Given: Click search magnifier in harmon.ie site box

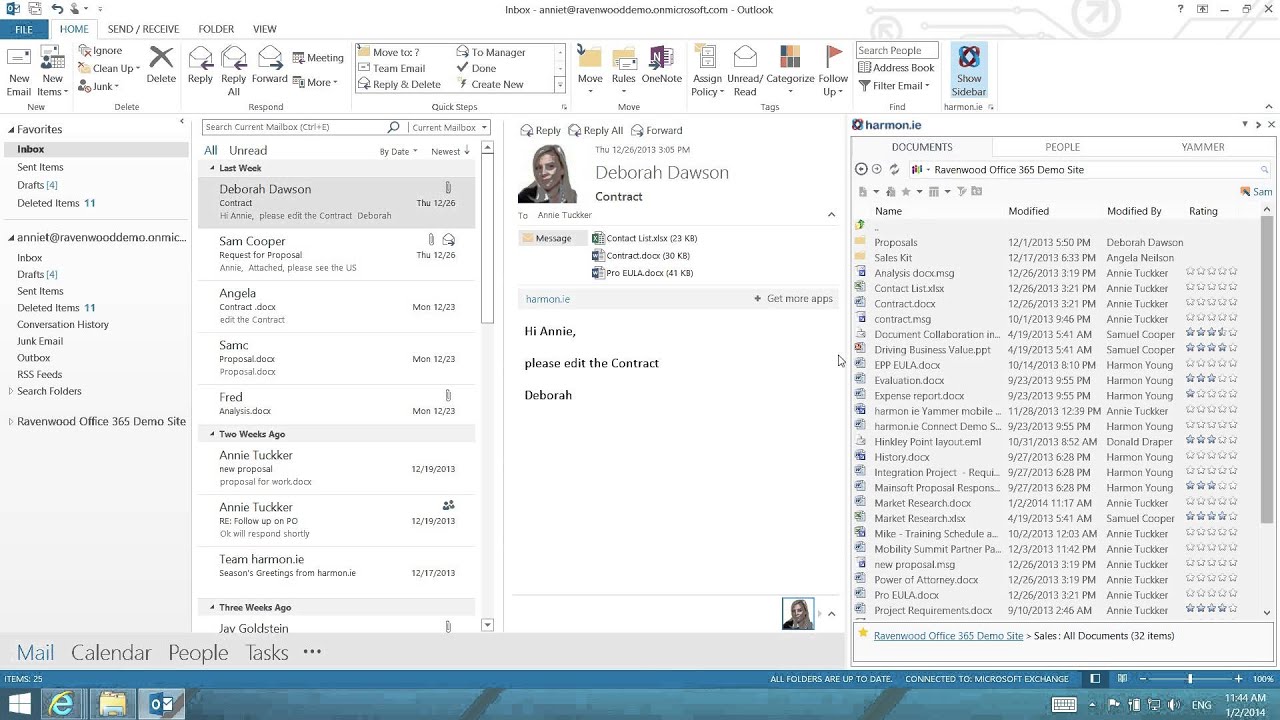Looking at the screenshot, I should tap(1264, 170).
